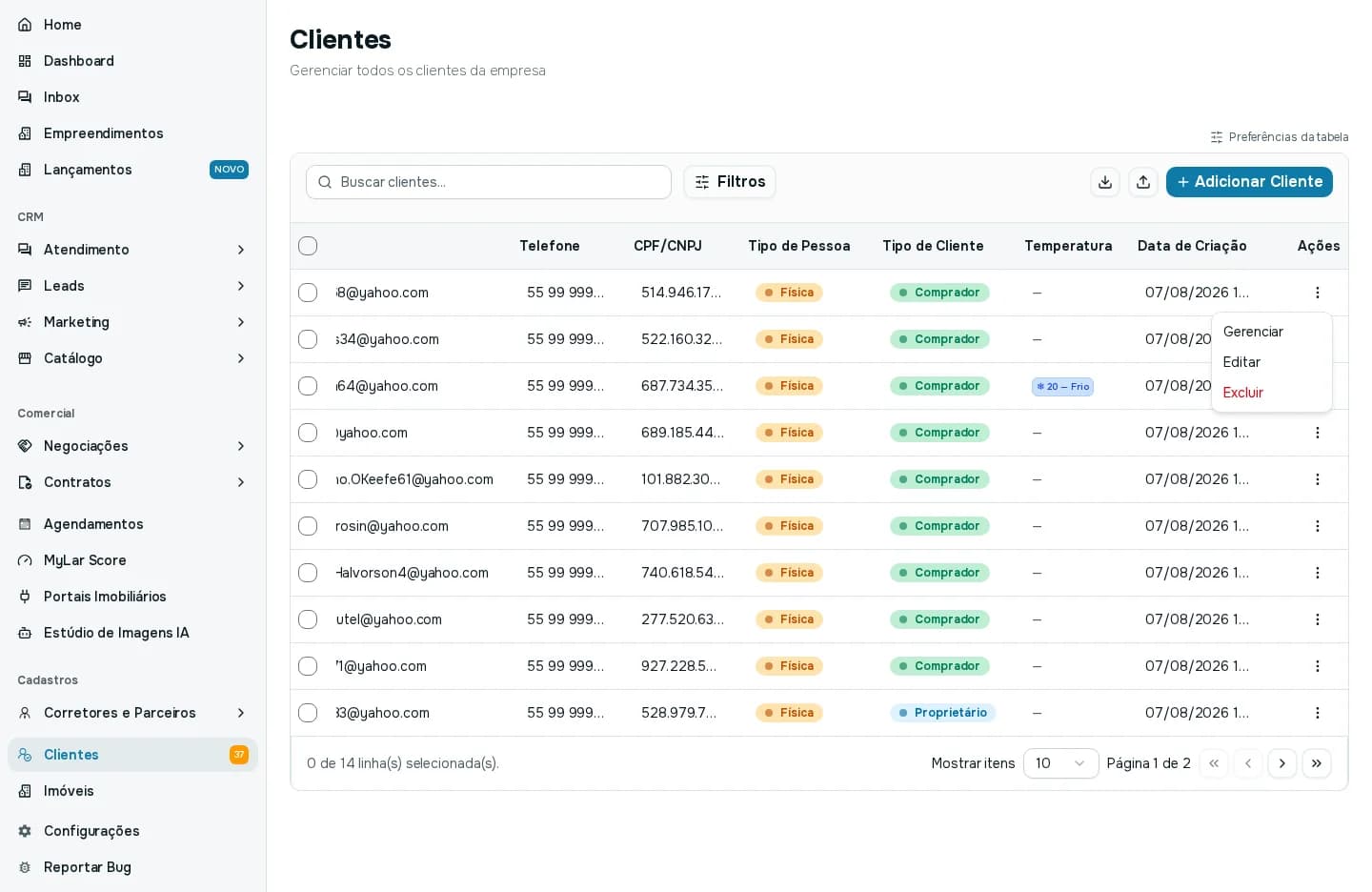Click the 20 – Frio temperature badge
1372x892 pixels.
[x=1062, y=387]
